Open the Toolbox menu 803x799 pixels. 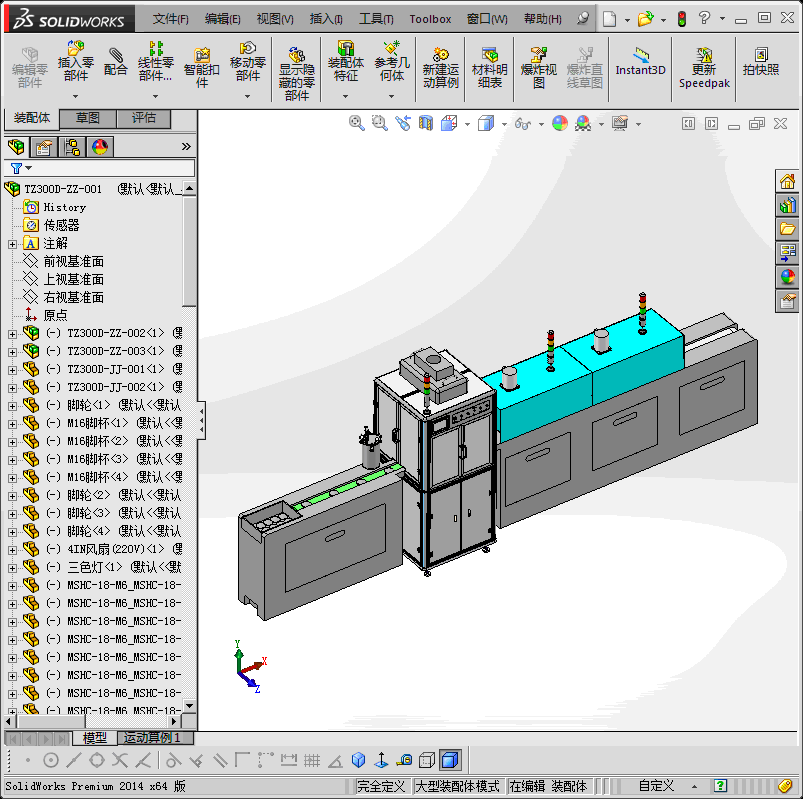(430, 19)
